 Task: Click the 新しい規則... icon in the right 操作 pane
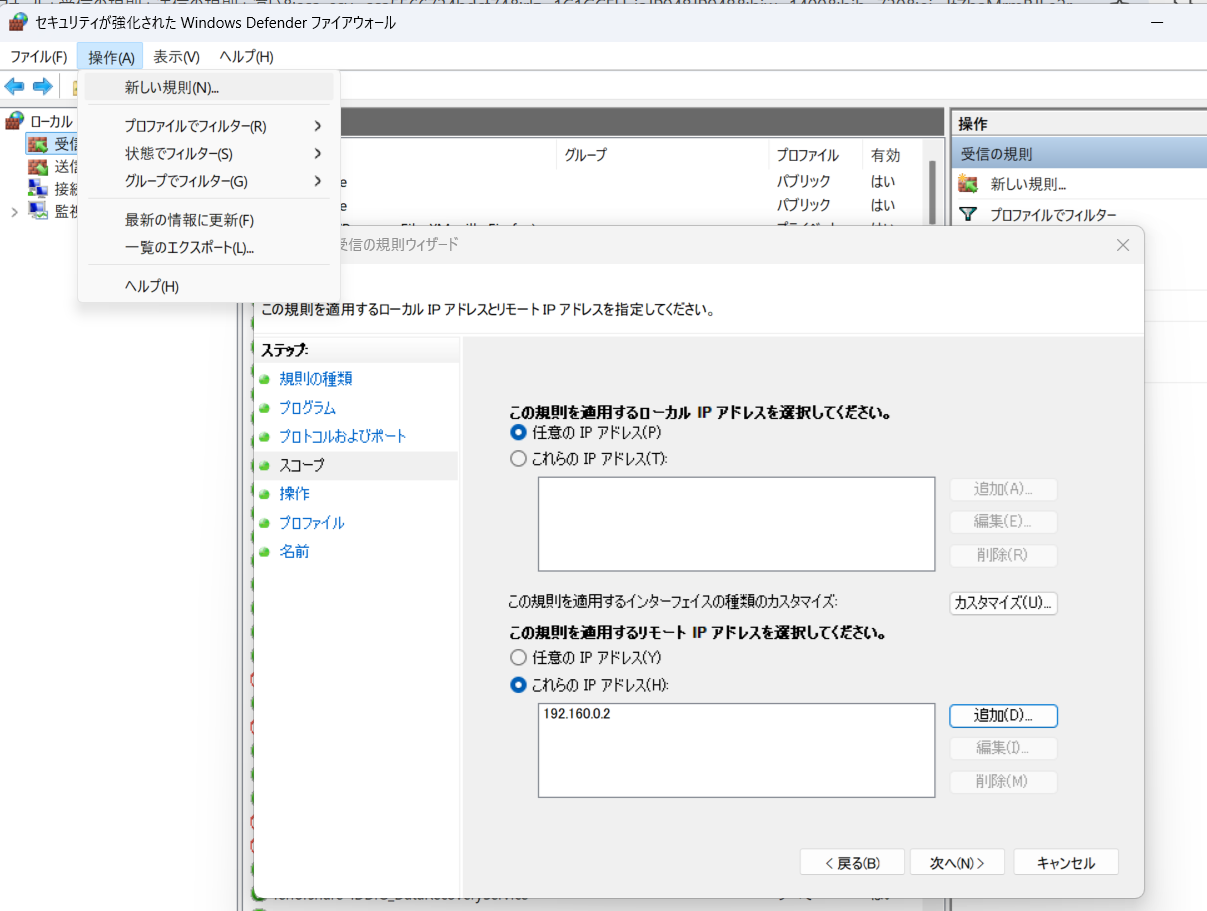coord(967,184)
